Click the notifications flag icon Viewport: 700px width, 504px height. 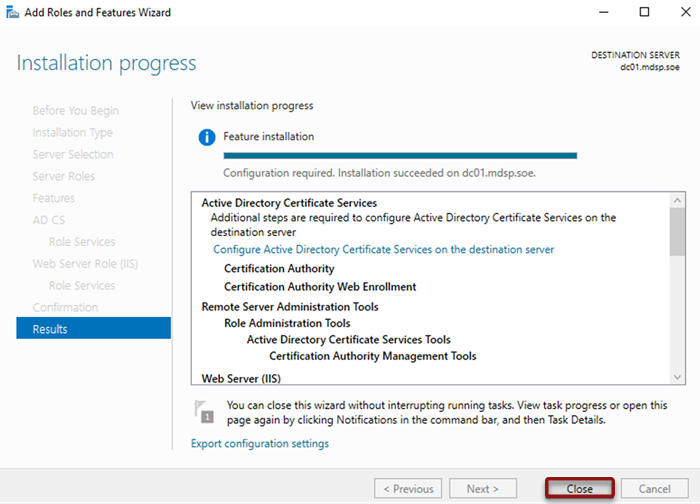204,412
